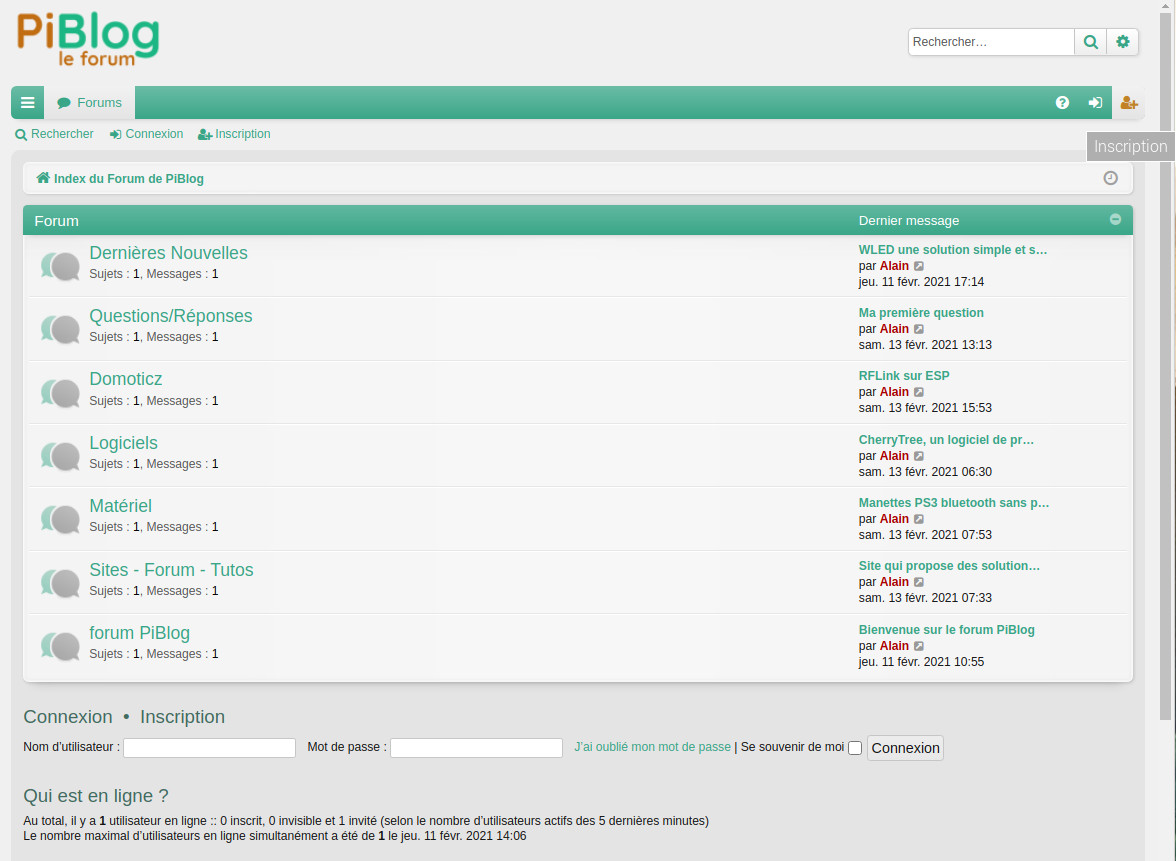Click the clock icon in breadcrumb bar
1176x861 pixels.
(x=1110, y=178)
